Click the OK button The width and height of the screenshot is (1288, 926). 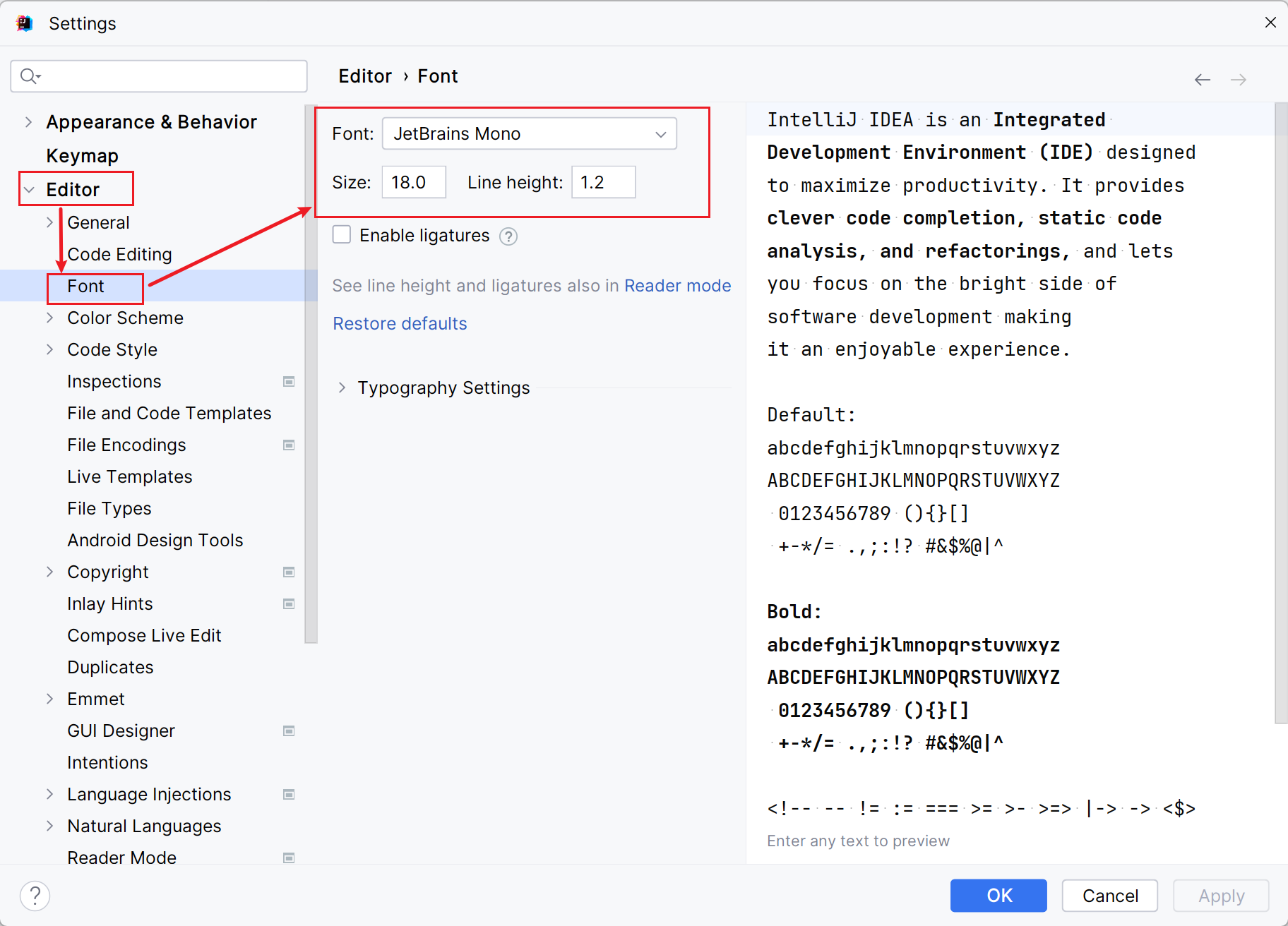point(998,896)
